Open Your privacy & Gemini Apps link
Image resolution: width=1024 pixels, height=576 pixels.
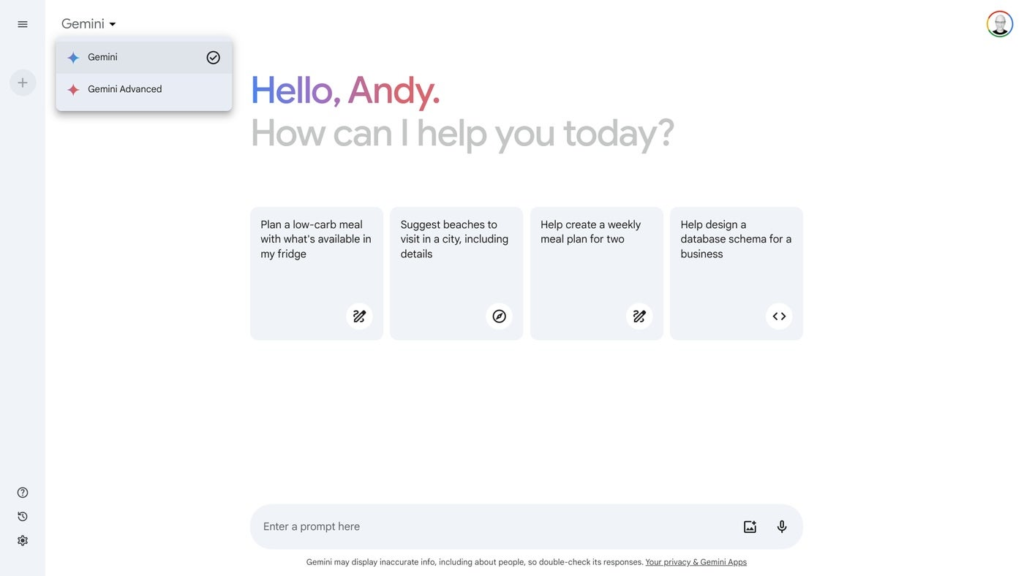(x=696, y=563)
